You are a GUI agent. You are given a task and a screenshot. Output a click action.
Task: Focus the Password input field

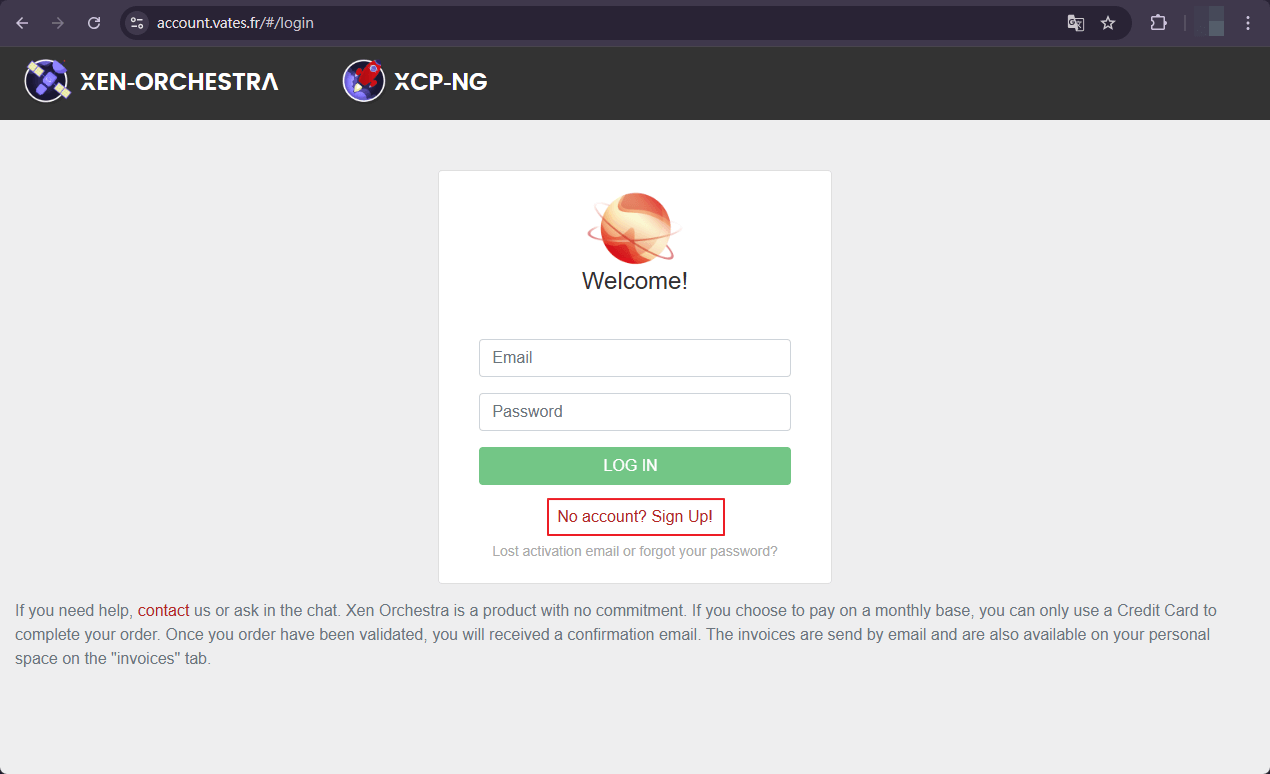(x=635, y=412)
